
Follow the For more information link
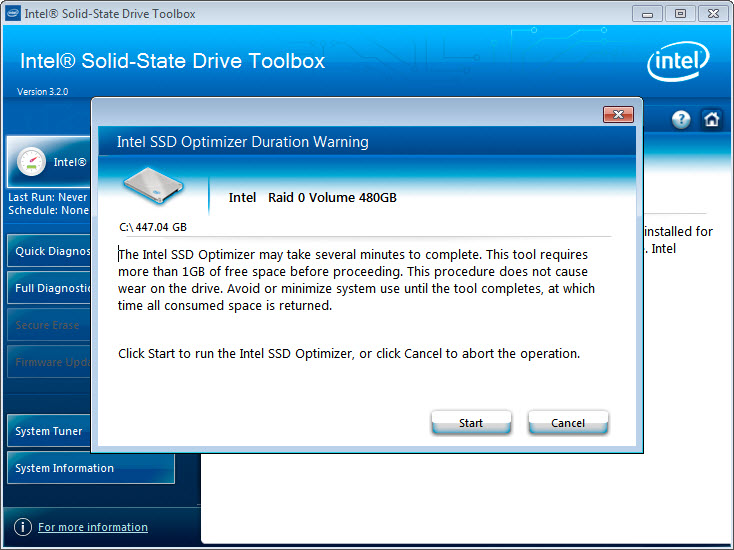93,527
